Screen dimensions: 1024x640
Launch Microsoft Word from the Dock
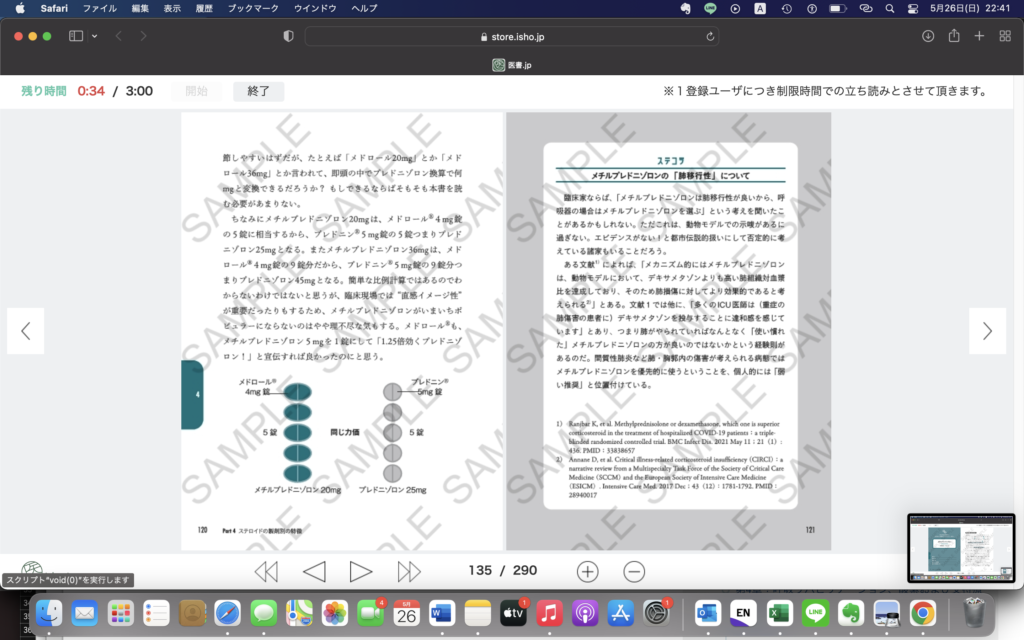[442, 613]
